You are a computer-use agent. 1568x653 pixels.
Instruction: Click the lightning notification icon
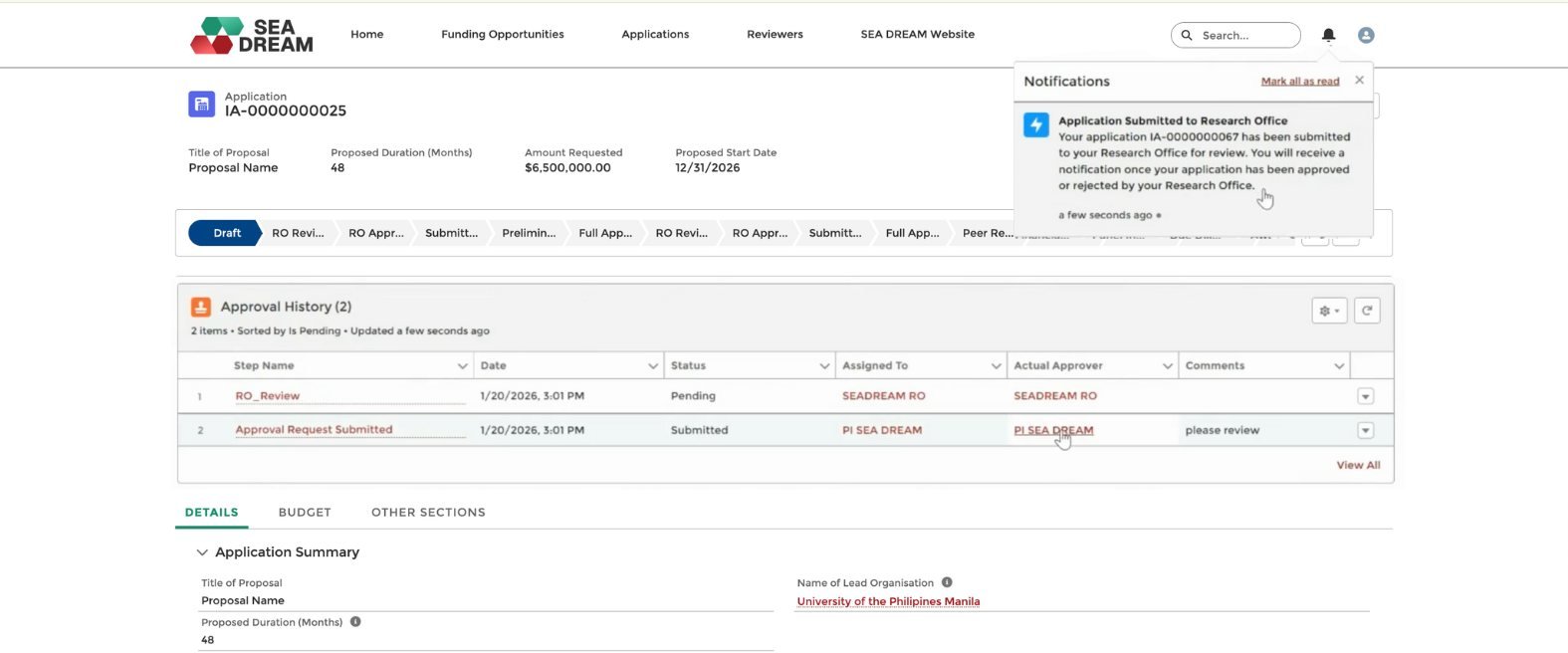[x=1036, y=124]
